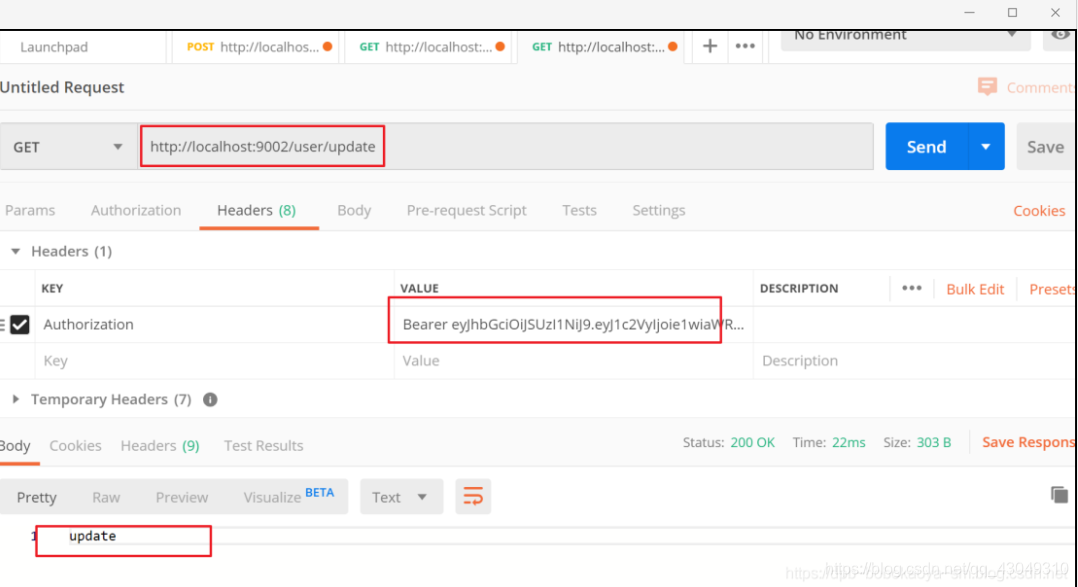Open the Authorization request tab
The image size is (1078, 587).
[136, 210]
